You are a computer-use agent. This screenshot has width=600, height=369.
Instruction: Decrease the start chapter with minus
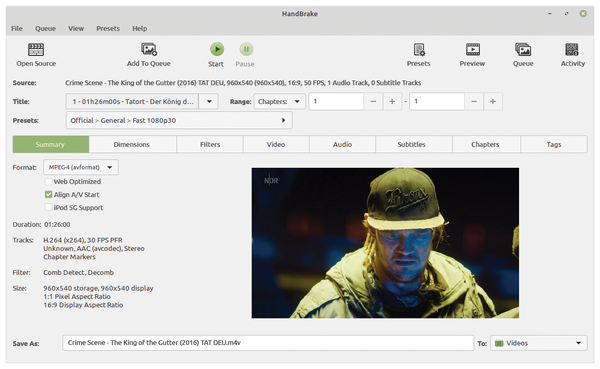tap(373, 101)
